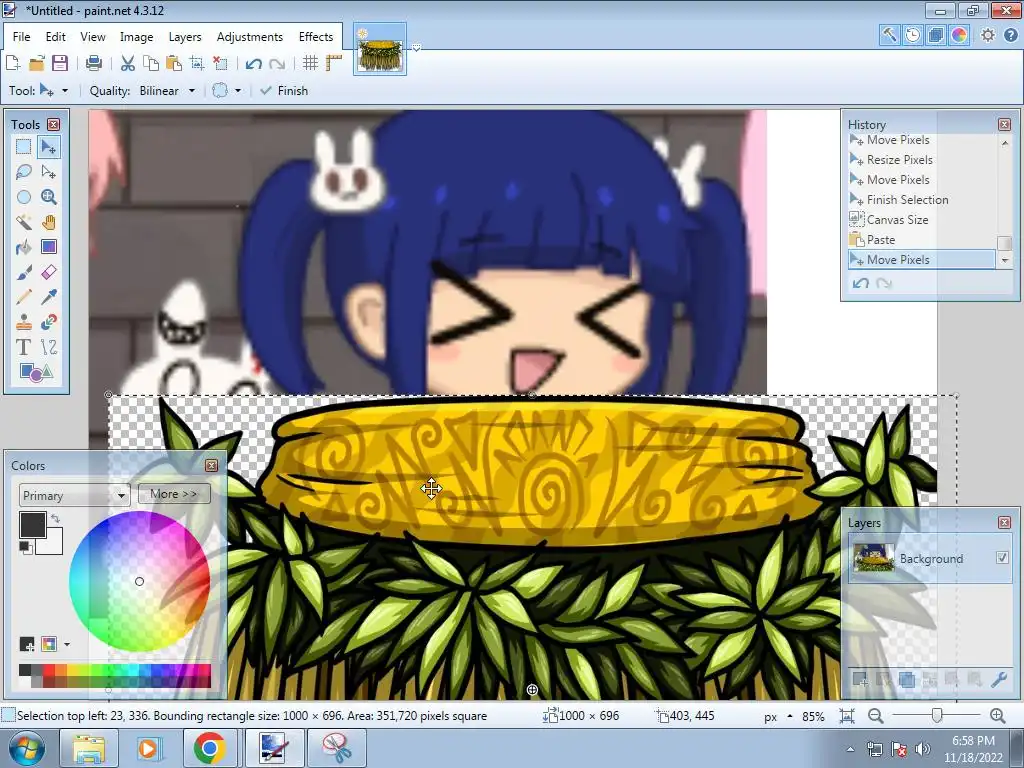Toggle the History window button top-right
This screenshot has height=768, width=1024.
913,35
